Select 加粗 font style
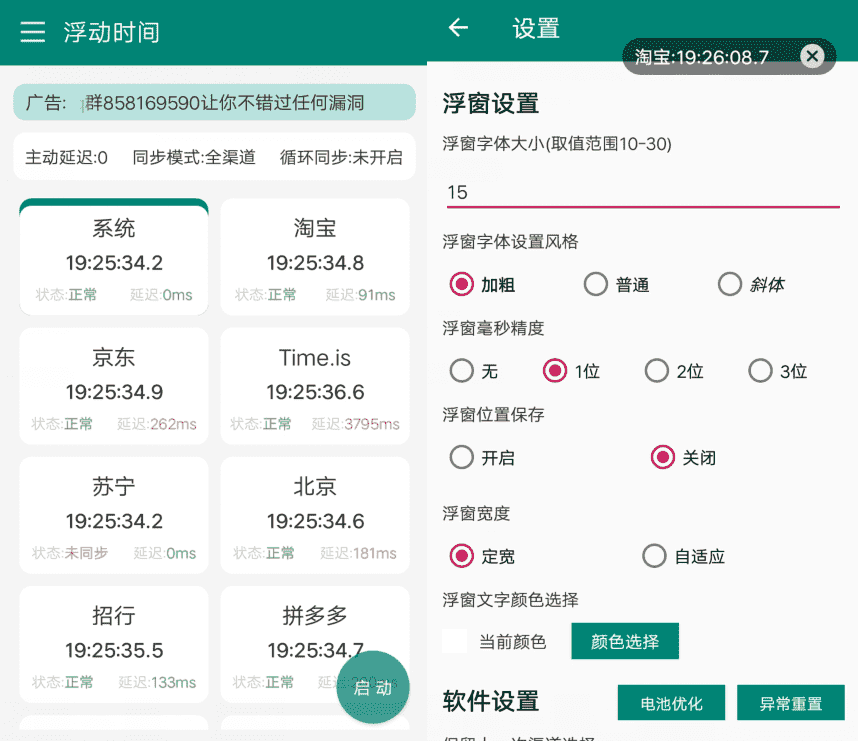858x741 pixels. pyautogui.click(x=460, y=284)
